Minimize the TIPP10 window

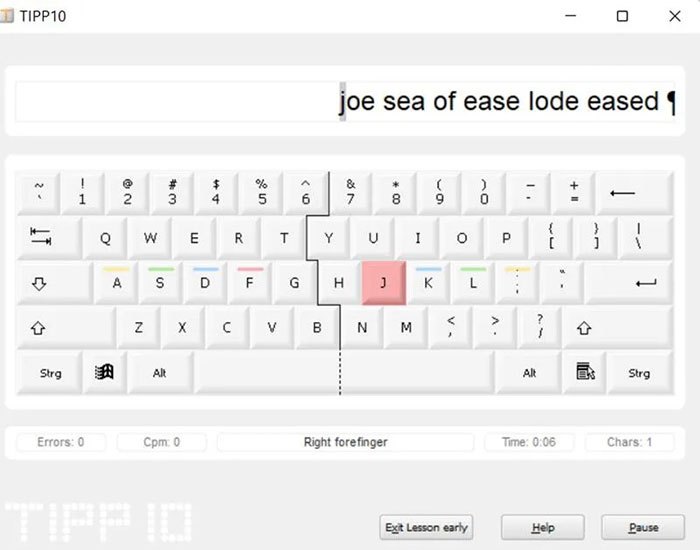tap(571, 16)
